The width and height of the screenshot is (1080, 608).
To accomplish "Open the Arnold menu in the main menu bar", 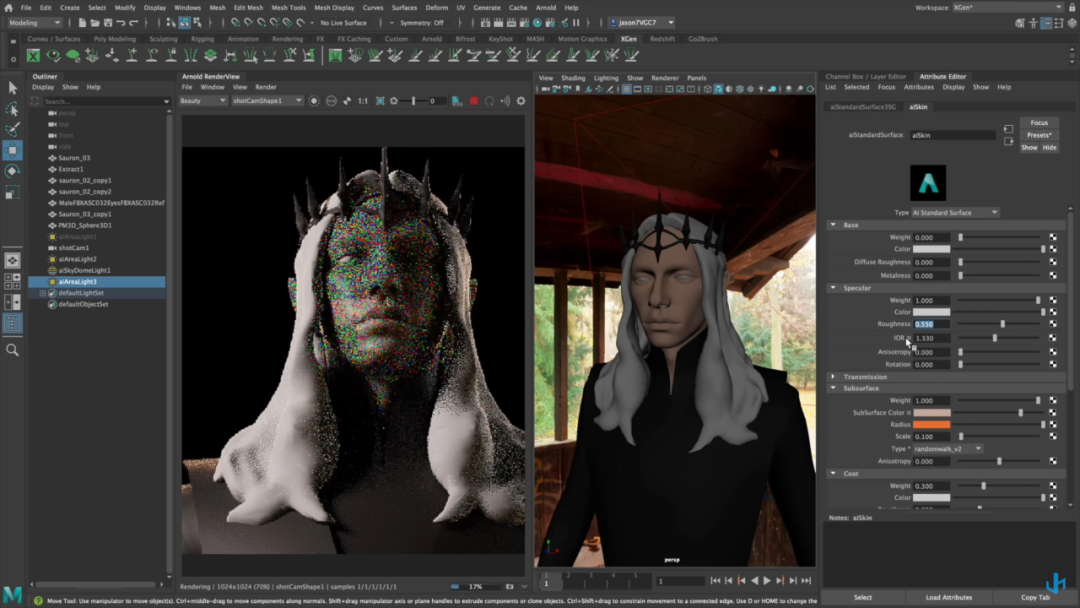I will click(546, 8).
